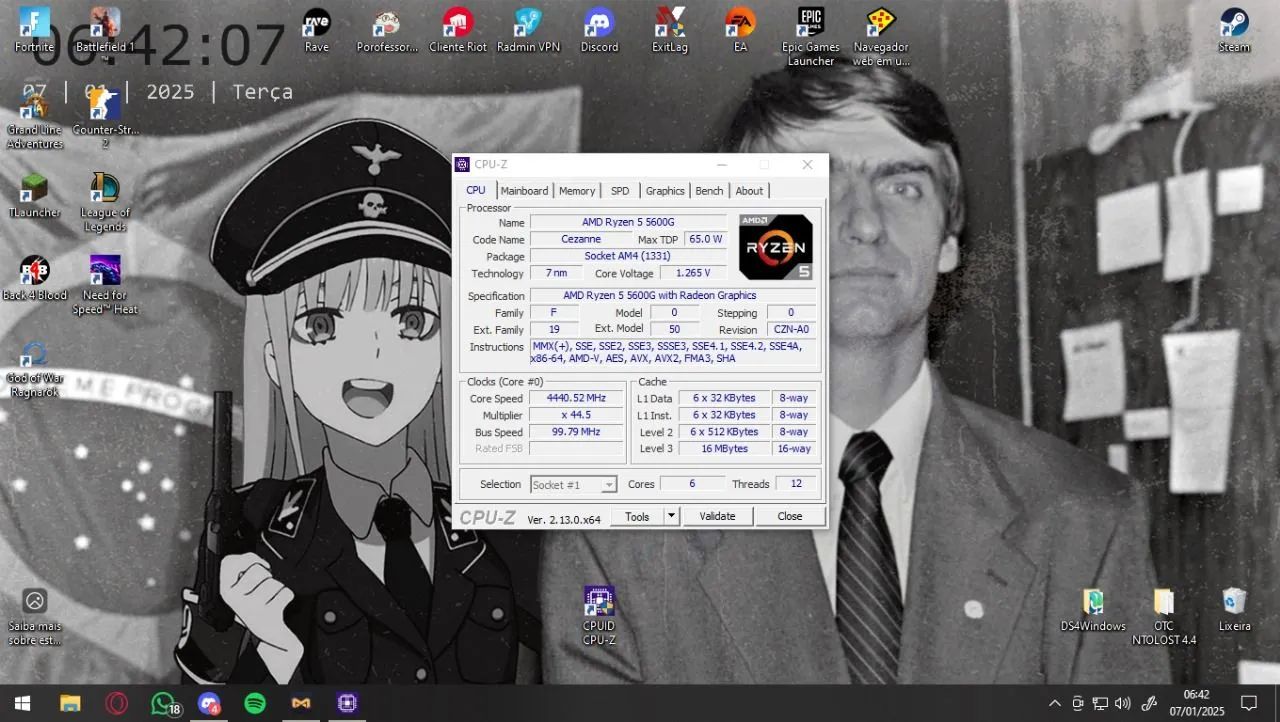Open the notification center in taskbar

1248,703
